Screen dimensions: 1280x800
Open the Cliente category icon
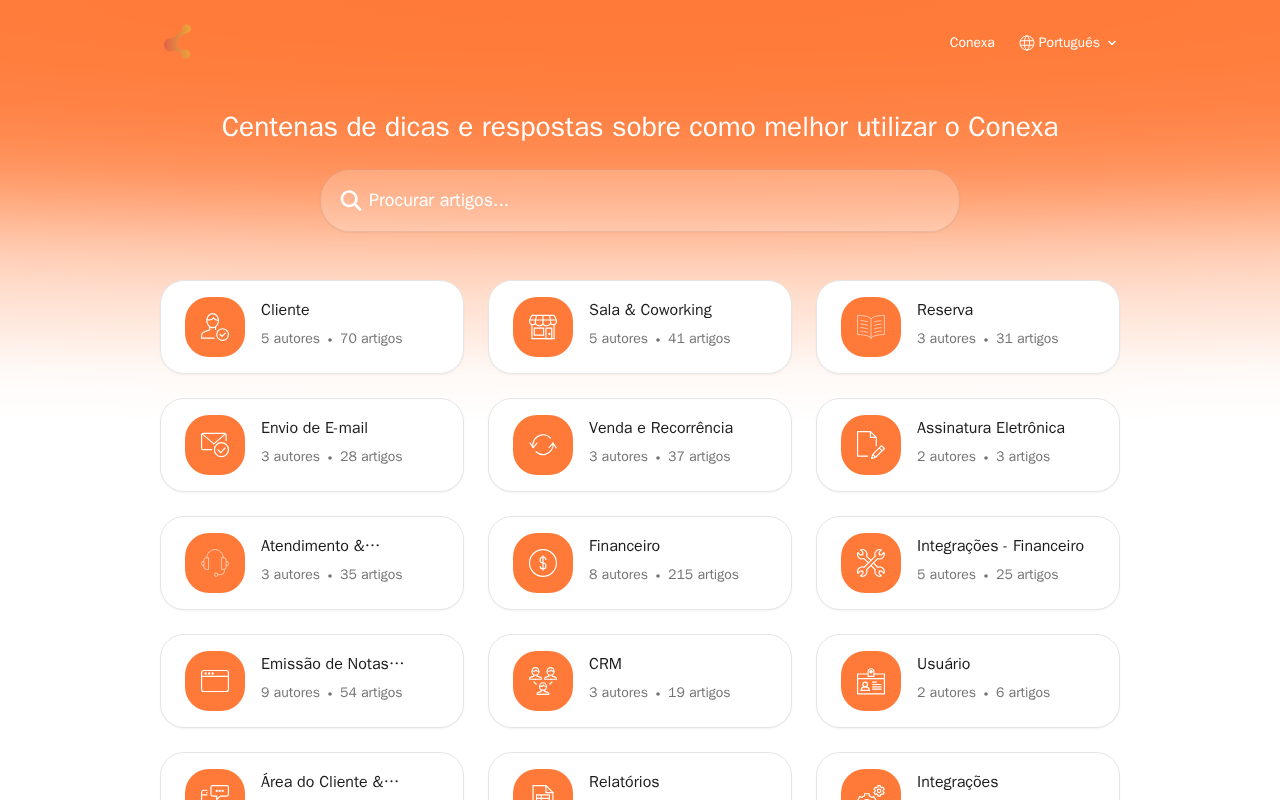[x=215, y=327]
